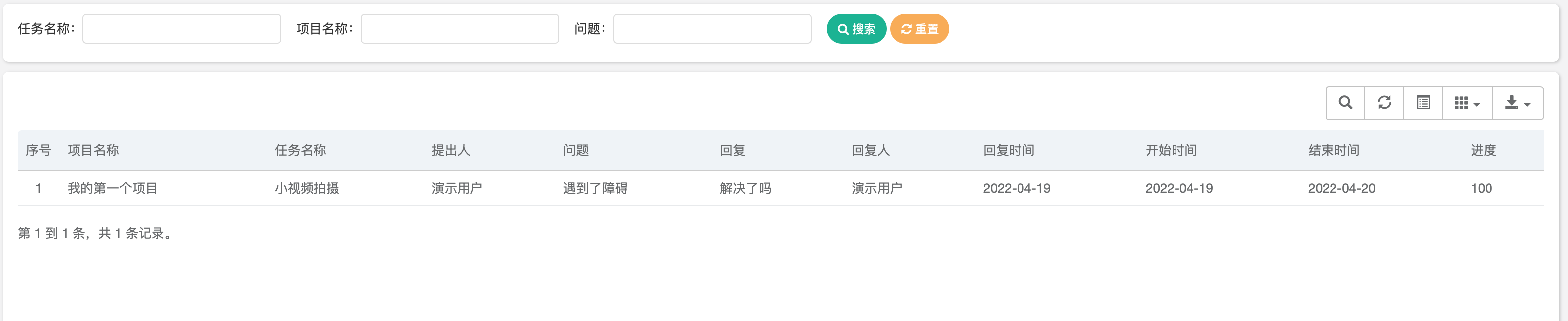Refresh the table with the refresh icon
This screenshot has width=1568, height=321.
point(1384,103)
